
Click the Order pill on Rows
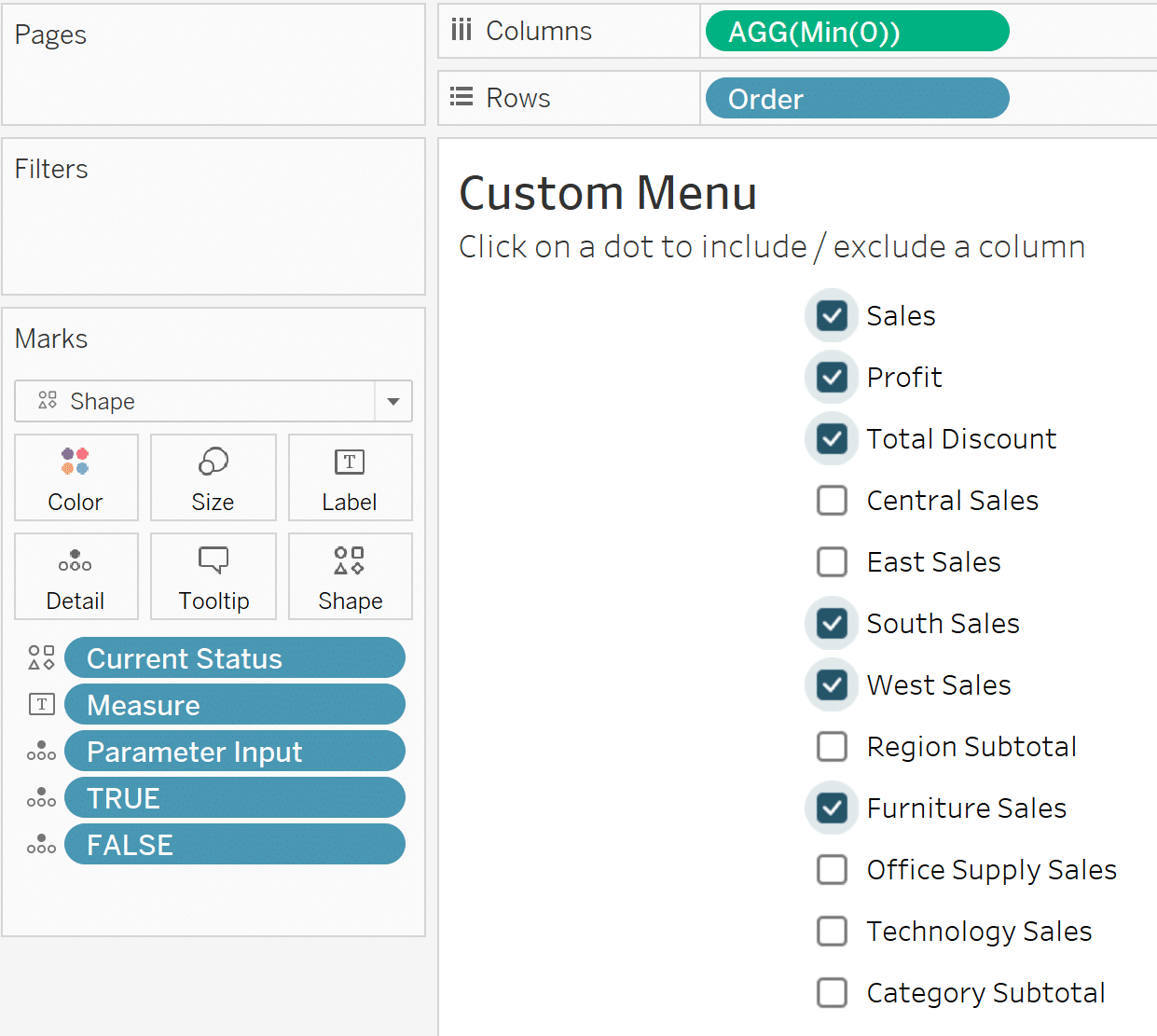point(857,99)
